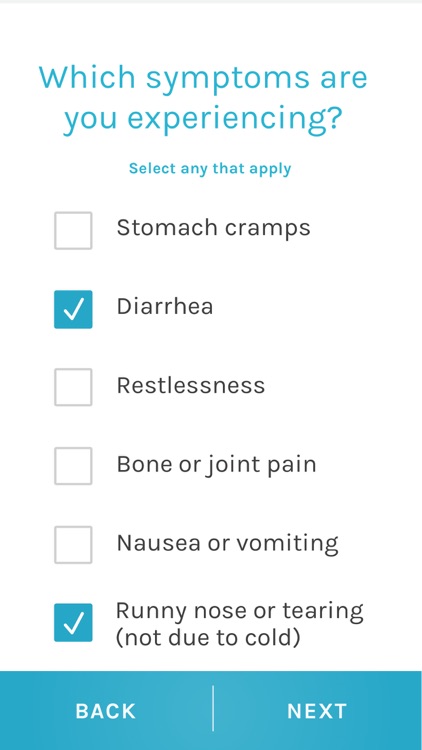
Task: Click the 'Which symptoms are you experiencing?' heading
Action: tap(203, 98)
